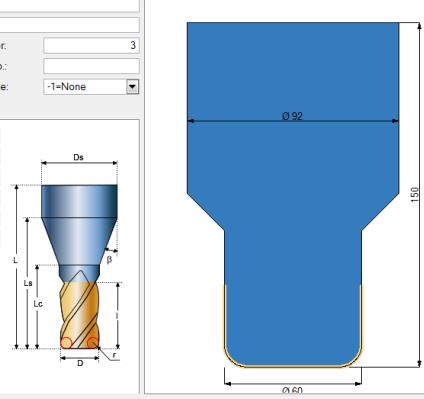Click the narrow blue cutter body in the preview

(x=293, y=297)
